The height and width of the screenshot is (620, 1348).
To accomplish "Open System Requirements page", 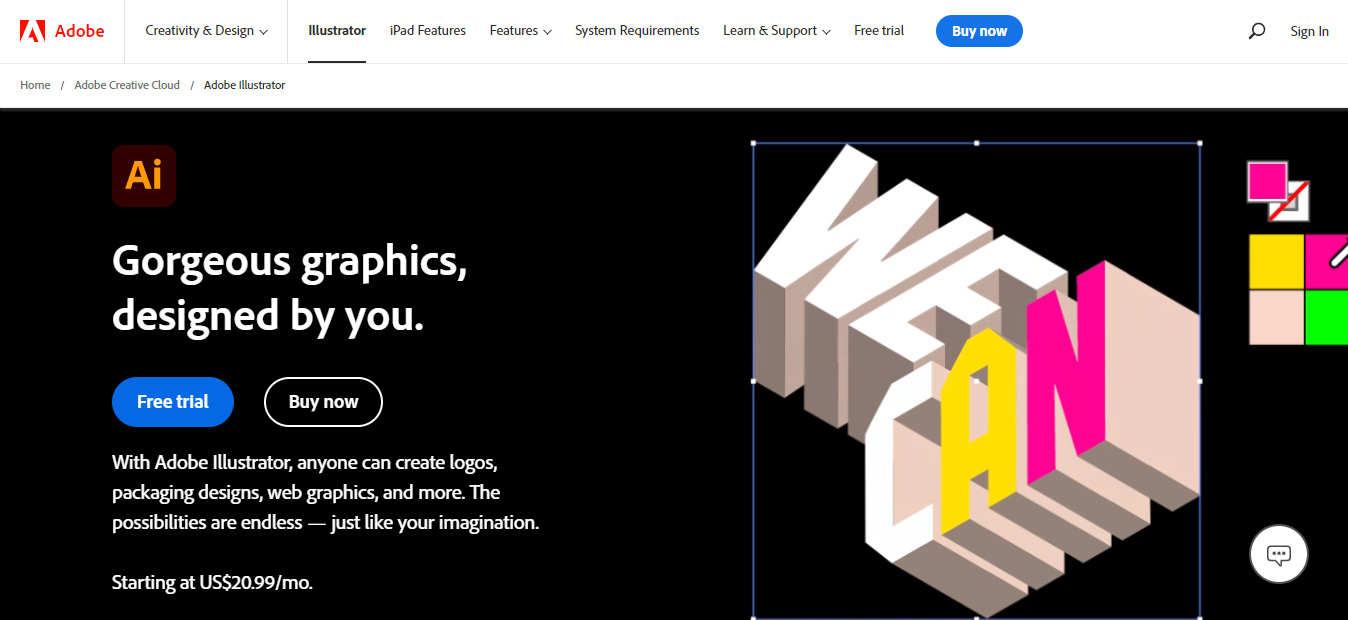I will [637, 31].
